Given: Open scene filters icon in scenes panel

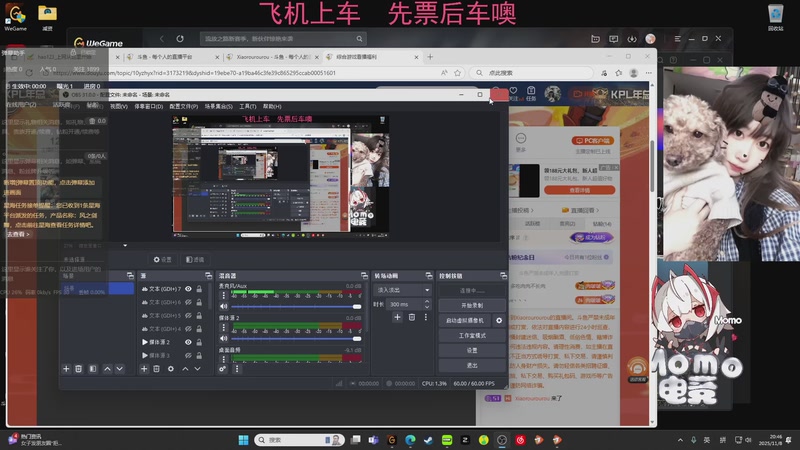Looking at the screenshot, I should point(93,369).
